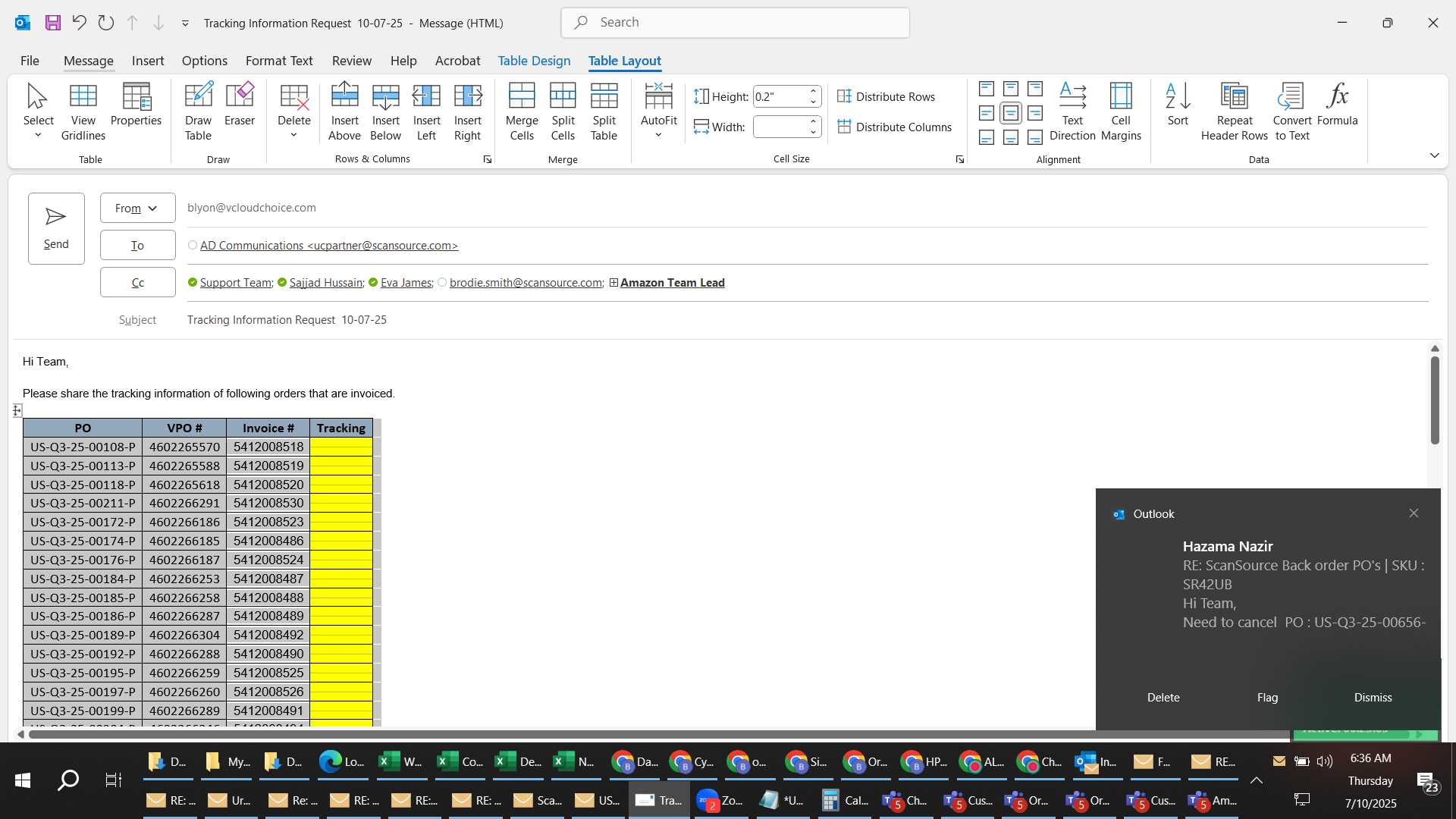
Task: Close the Outlook notification popup
Action: (x=1414, y=513)
